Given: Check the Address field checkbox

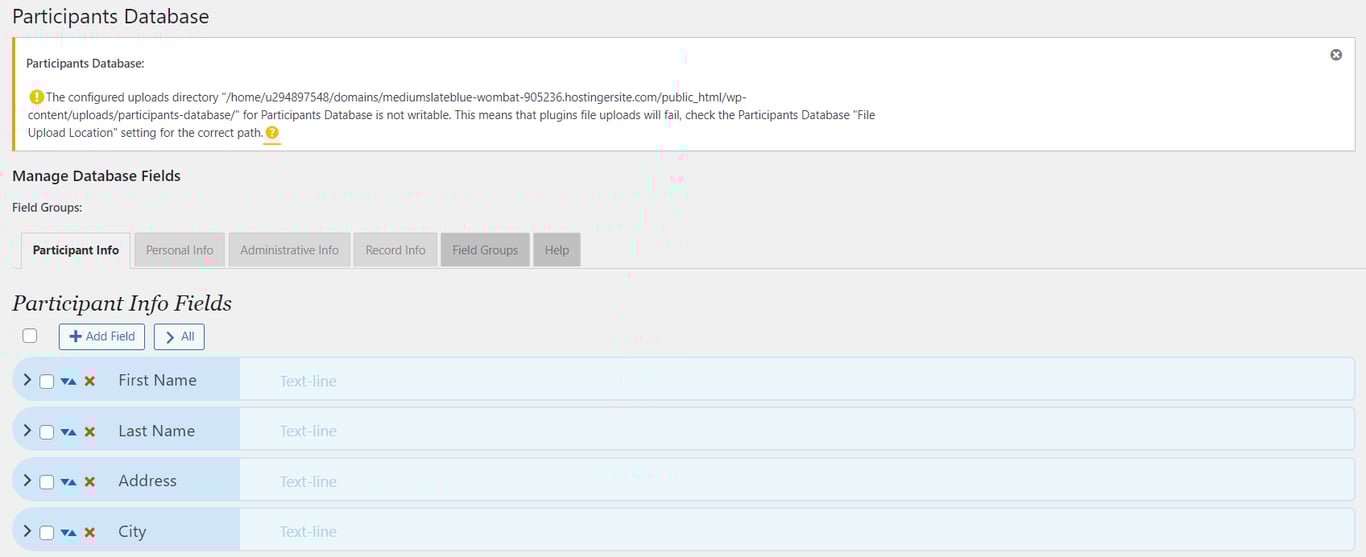Looking at the screenshot, I should (x=46, y=482).
